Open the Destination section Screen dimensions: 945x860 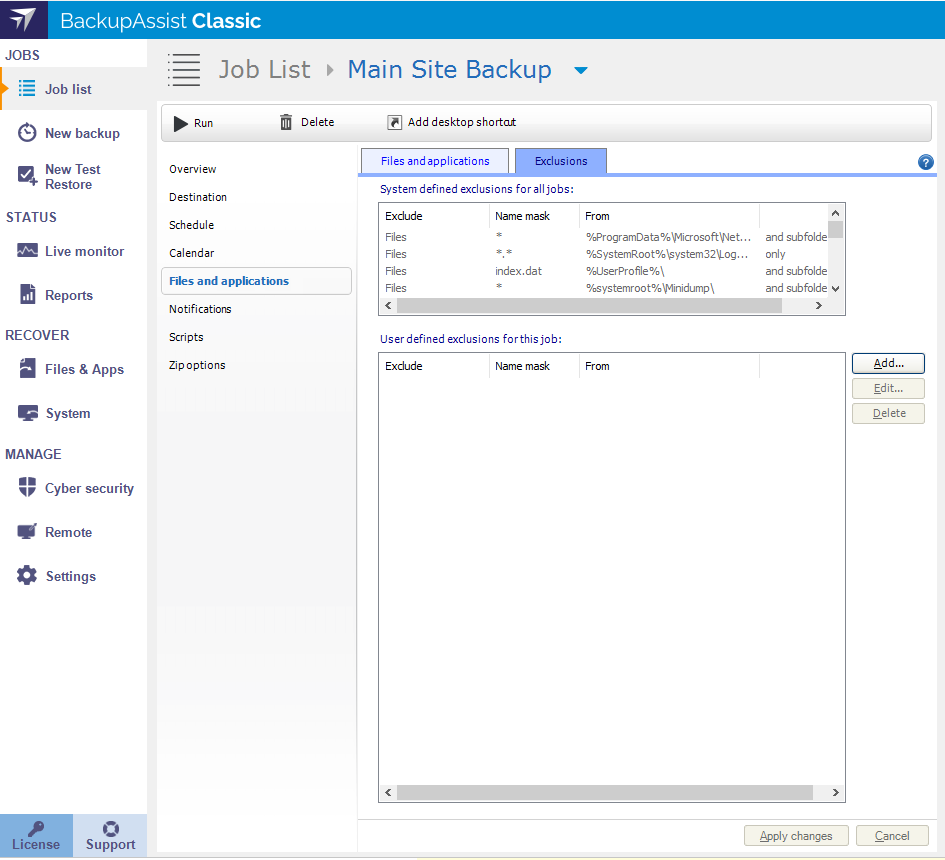pyautogui.click(x=198, y=197)
